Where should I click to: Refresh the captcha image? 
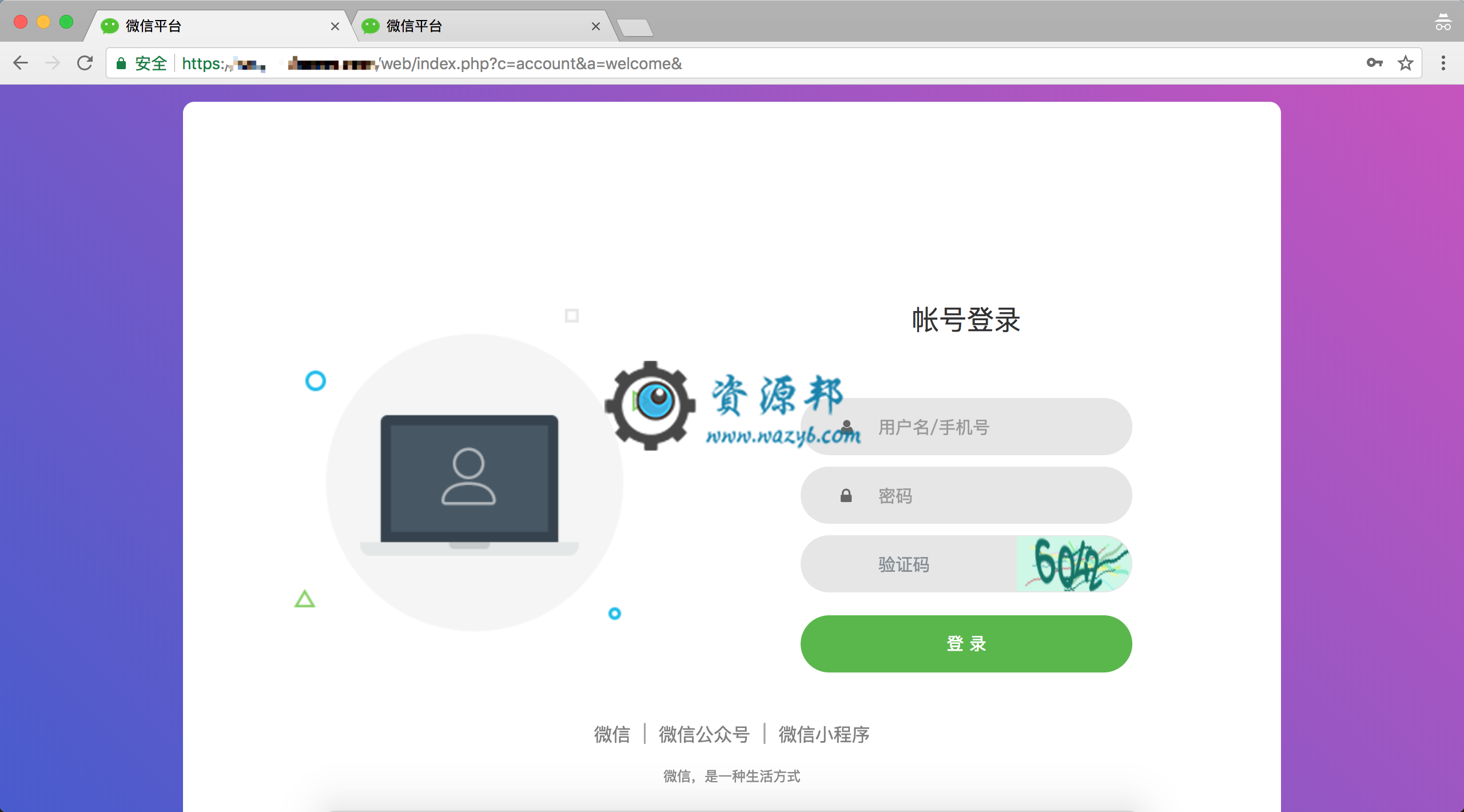[x=1074, y=564]
